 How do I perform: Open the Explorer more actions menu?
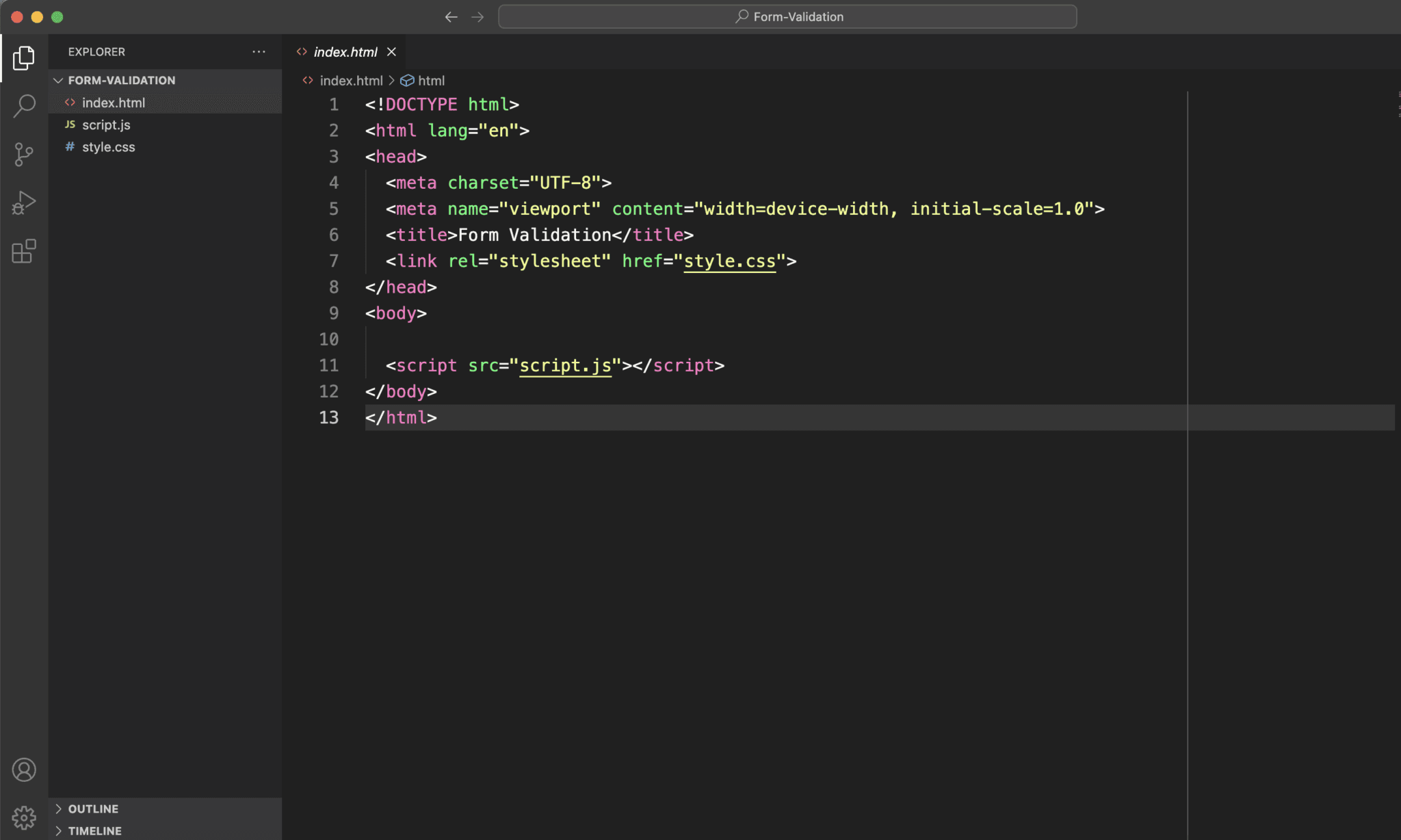coord(259,51)
